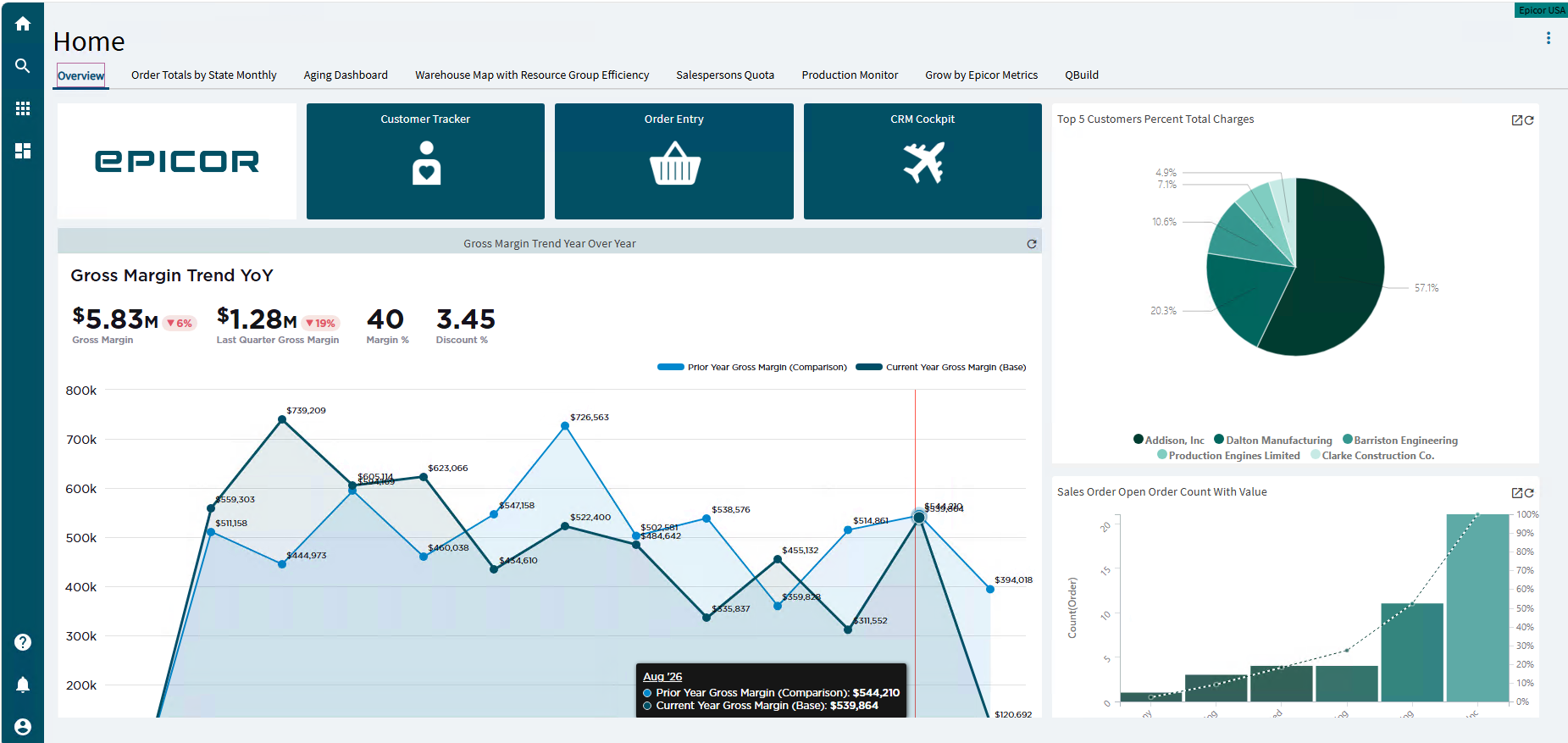
Task: Click the CRM Cockpit airplane icon
Action: pos(923,163)
